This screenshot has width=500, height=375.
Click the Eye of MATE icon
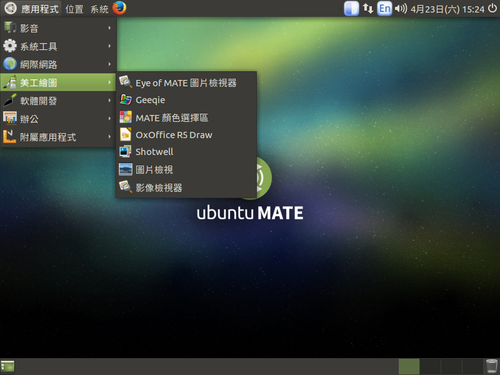[125, 82]
